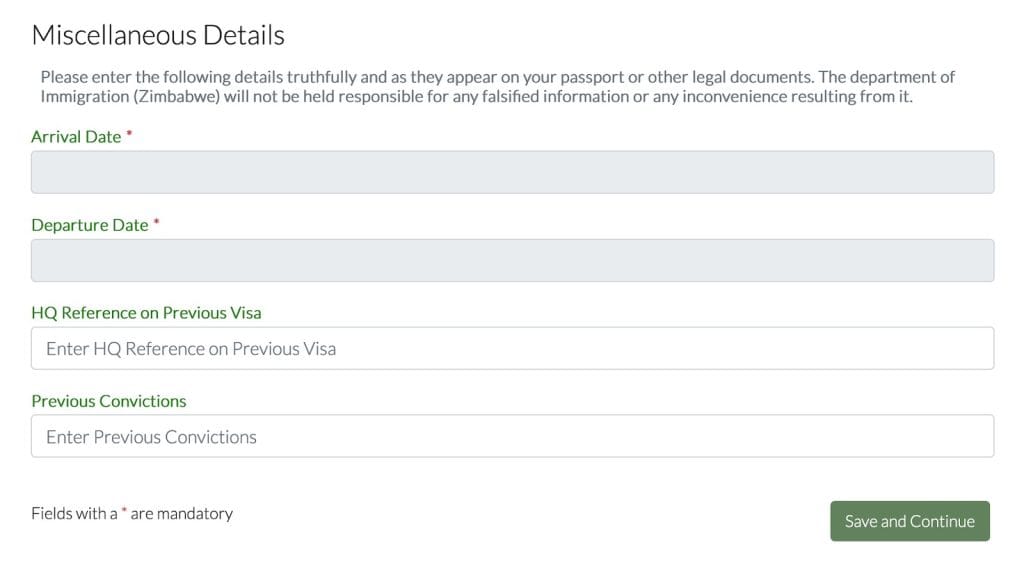1024x563 pixels.
Task: Focus the Previous Convictions text field
Action: (x=512, y=436)
